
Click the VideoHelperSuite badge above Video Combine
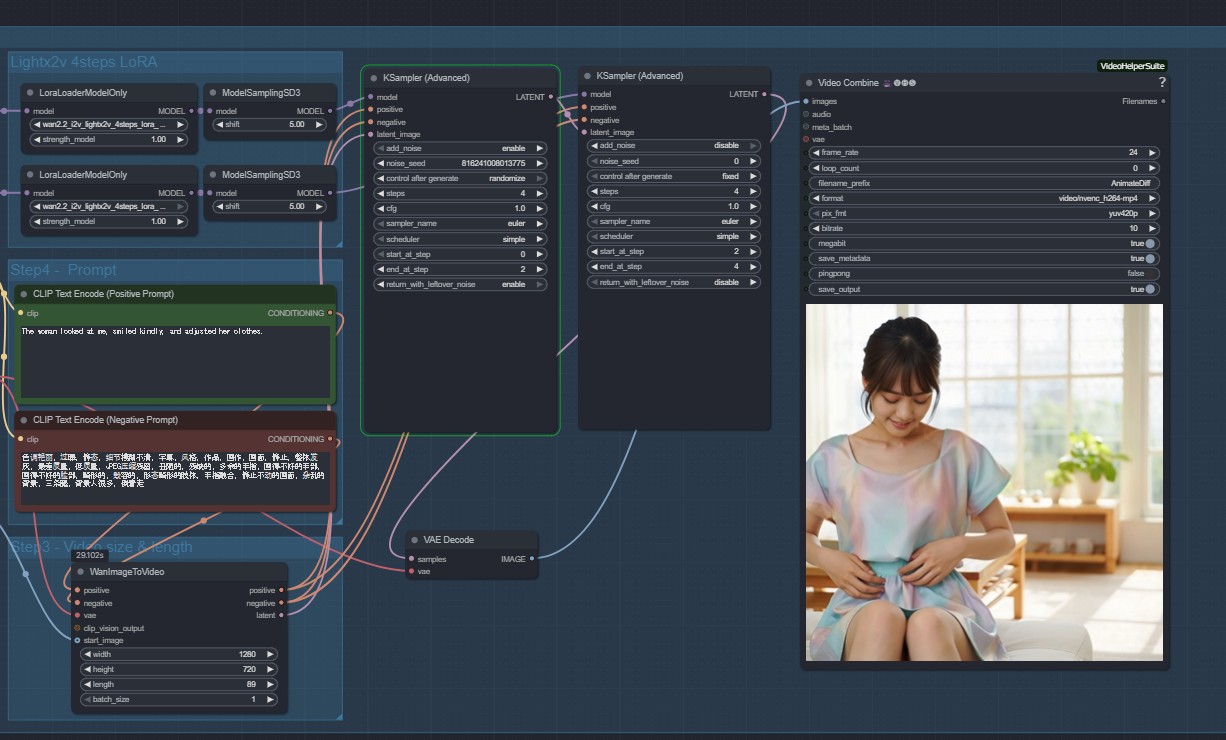point(1131,66)
